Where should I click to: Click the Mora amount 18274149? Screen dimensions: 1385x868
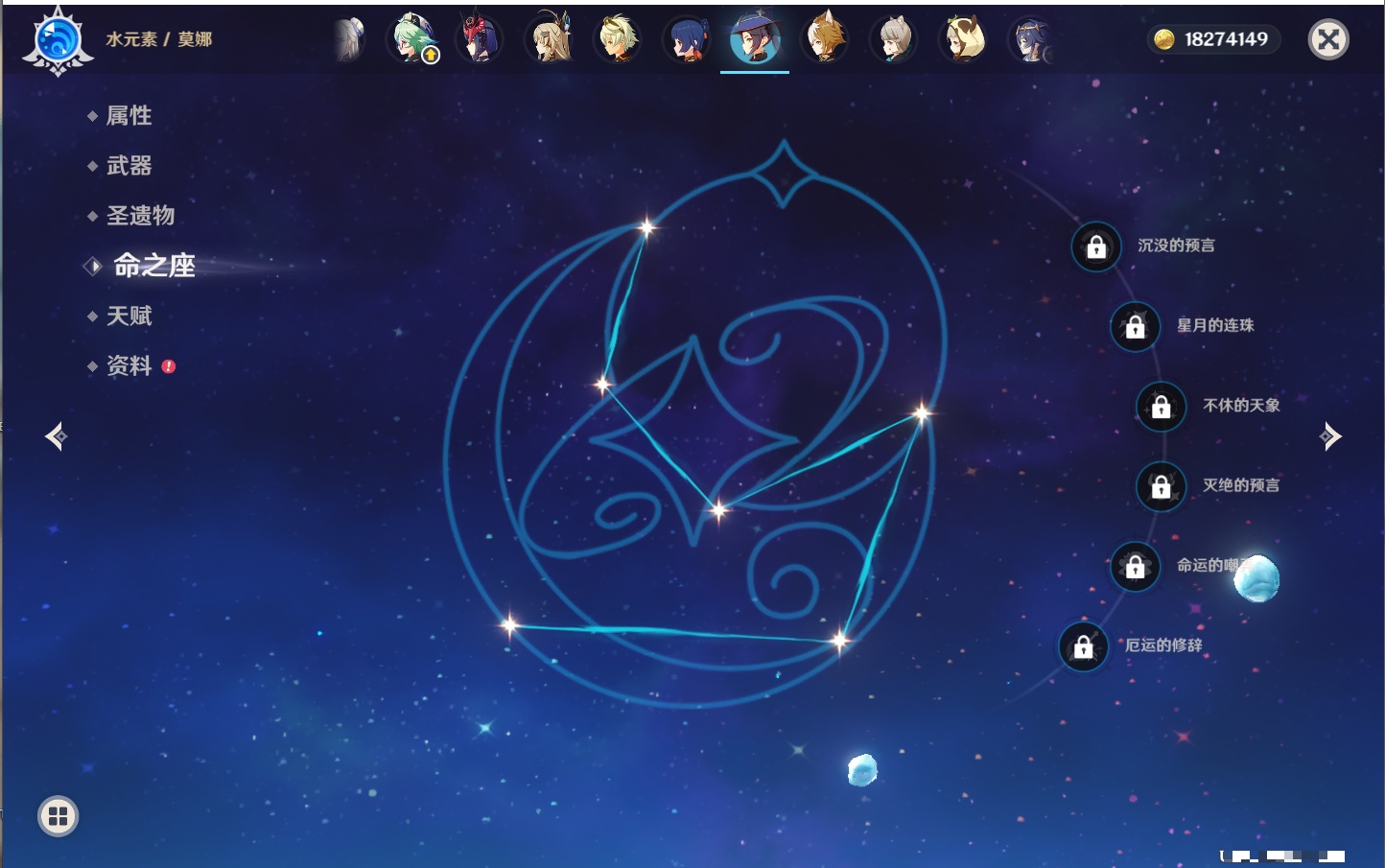(1226, 39)
